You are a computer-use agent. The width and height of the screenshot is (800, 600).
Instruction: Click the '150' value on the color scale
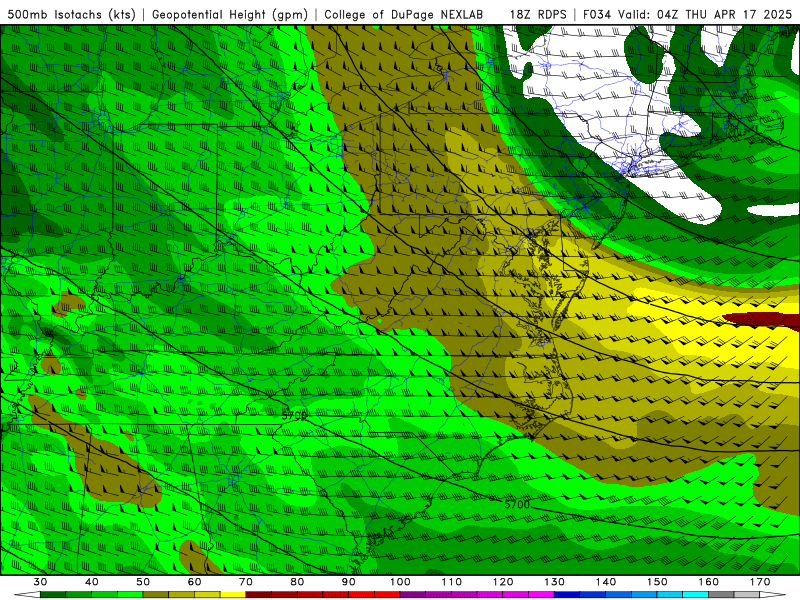pos(658,582)
